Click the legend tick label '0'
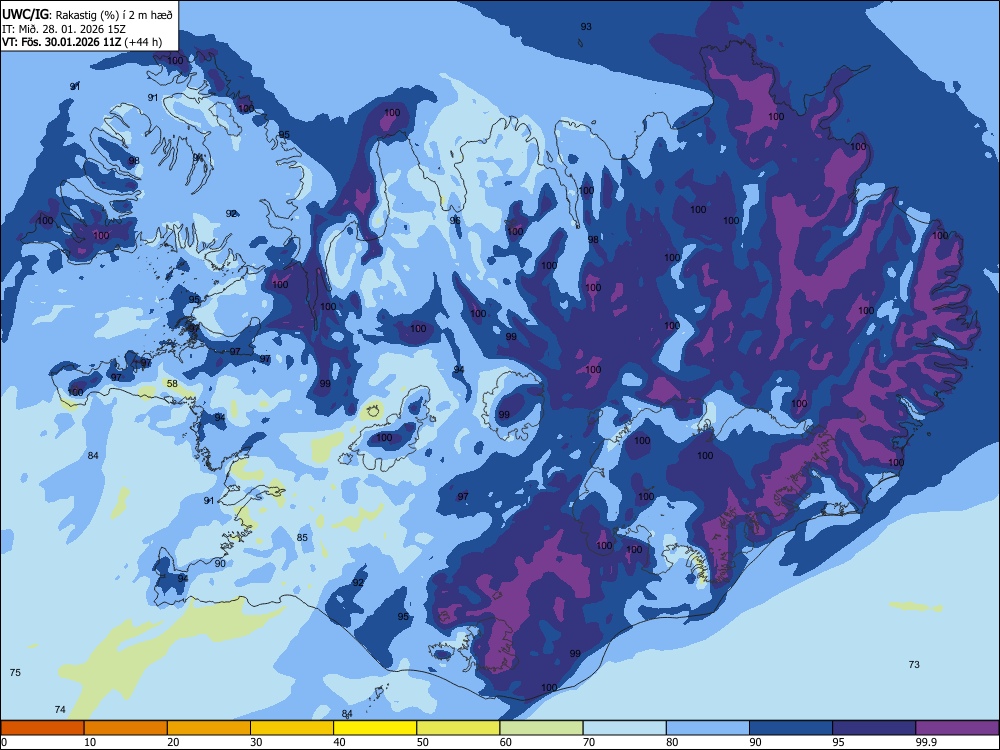Viewport: 1000px width, 750px height. click(3, 742)
